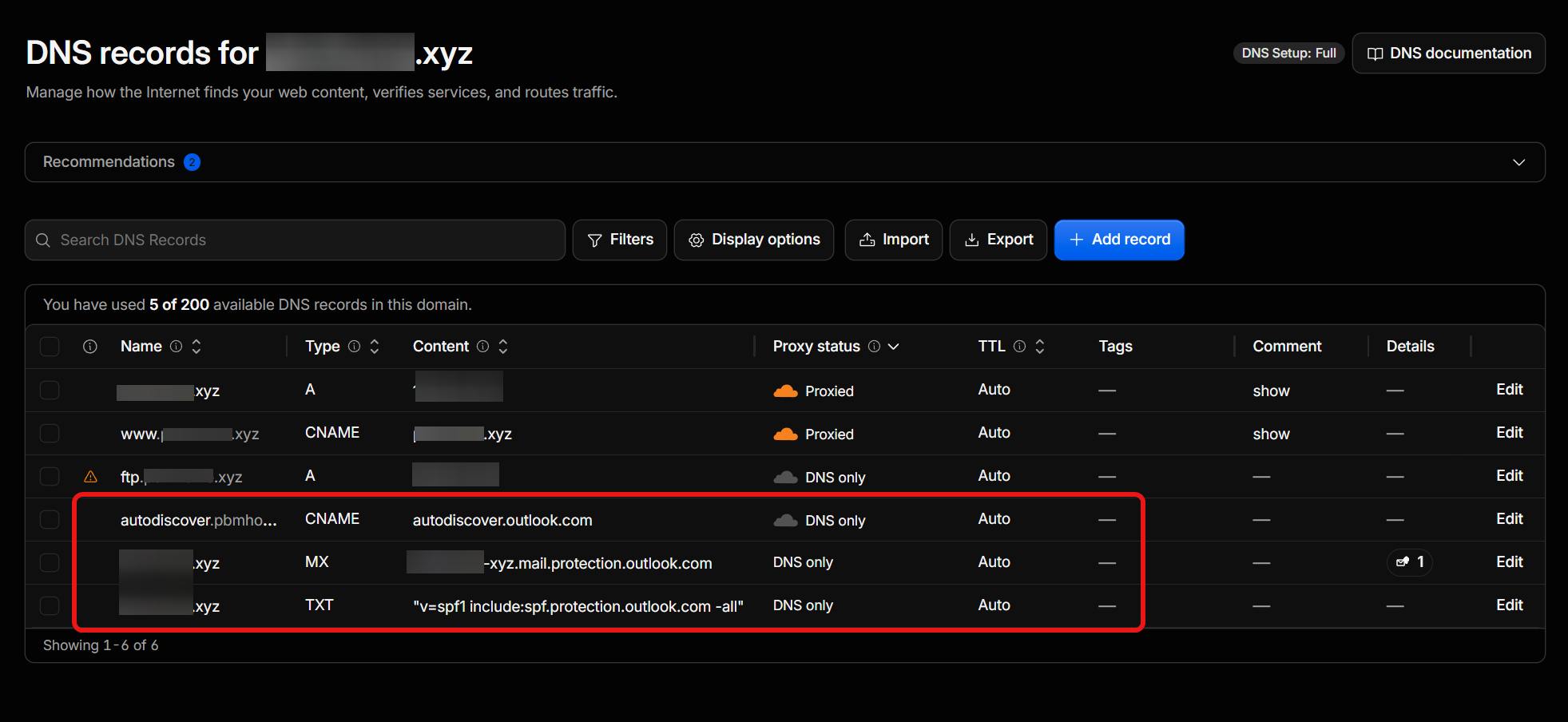1568x722 pixels.
Task: Expand the Recommendations panel chevron
Action: click(1518, 162)
